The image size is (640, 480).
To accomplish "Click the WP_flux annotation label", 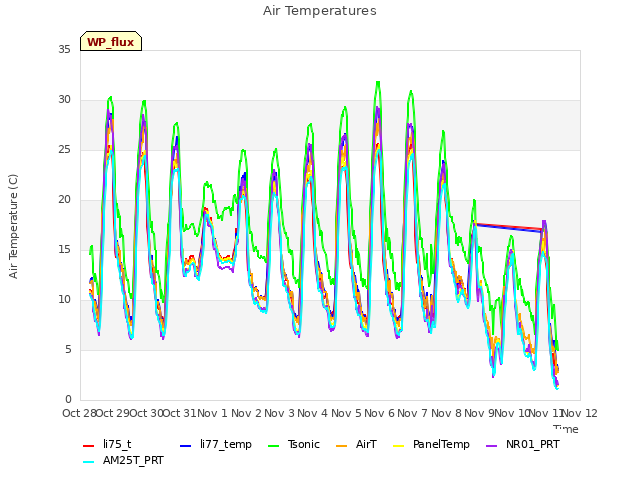I will 111,42.
